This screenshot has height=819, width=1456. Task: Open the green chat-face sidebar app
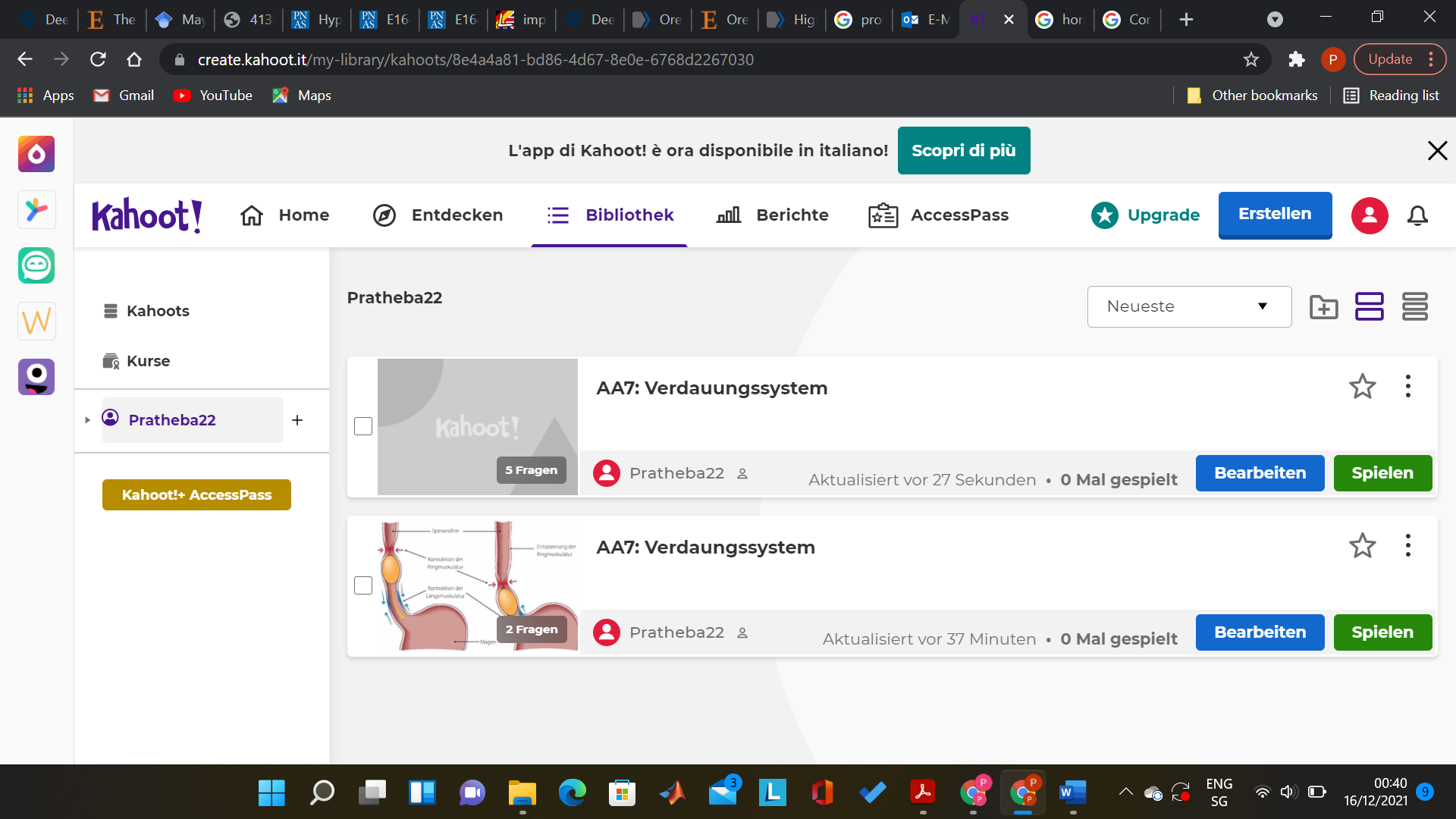[x=36, y=265]
